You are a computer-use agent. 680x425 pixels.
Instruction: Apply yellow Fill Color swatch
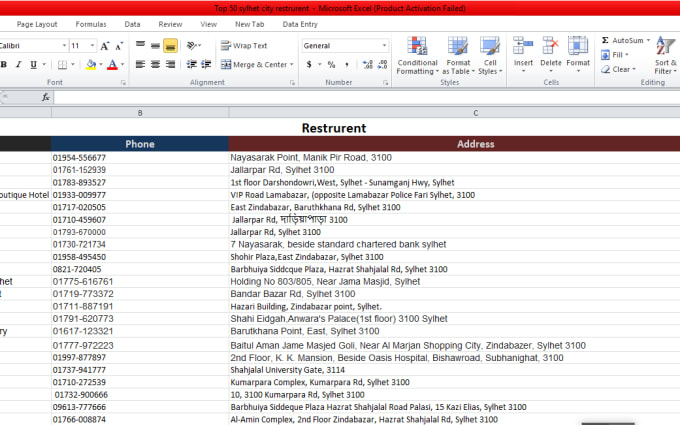tap(91, 65)
